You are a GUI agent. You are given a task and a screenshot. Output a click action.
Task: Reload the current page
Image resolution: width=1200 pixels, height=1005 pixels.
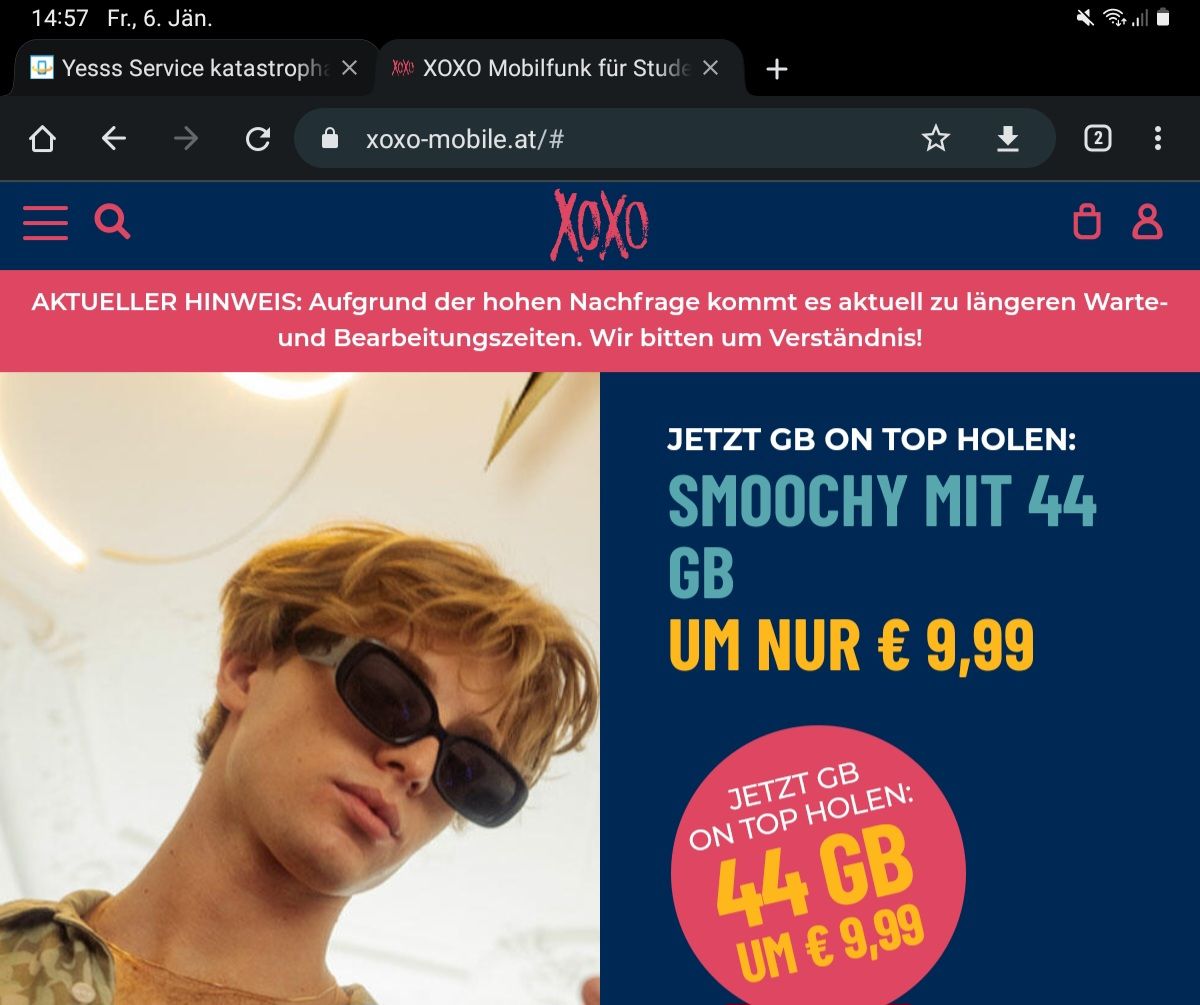click(258, 138)
